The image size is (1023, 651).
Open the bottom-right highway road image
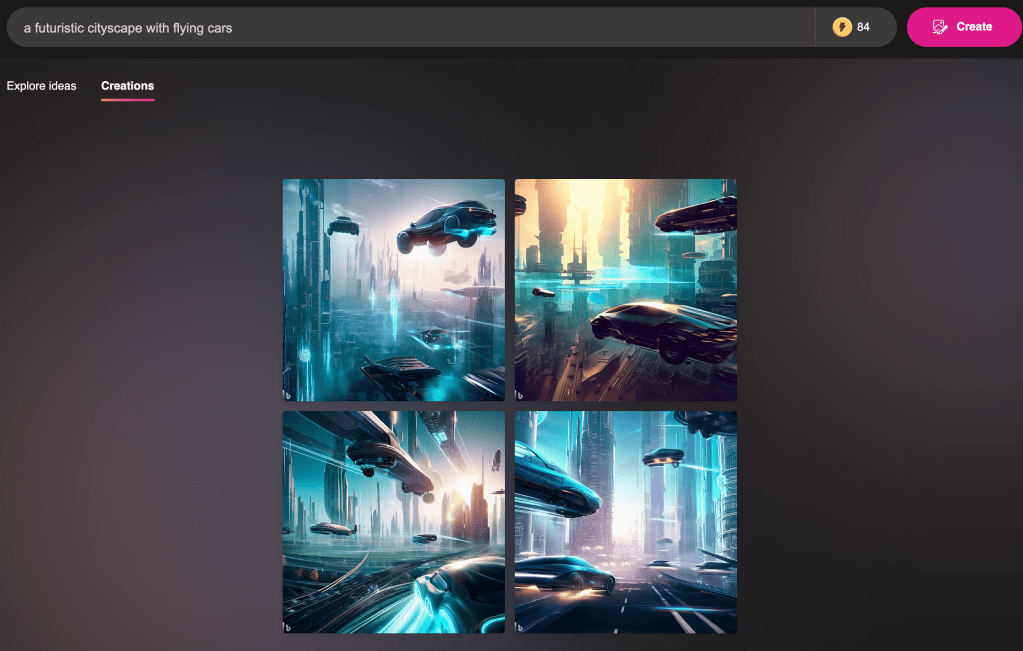[x=625, y=521]
